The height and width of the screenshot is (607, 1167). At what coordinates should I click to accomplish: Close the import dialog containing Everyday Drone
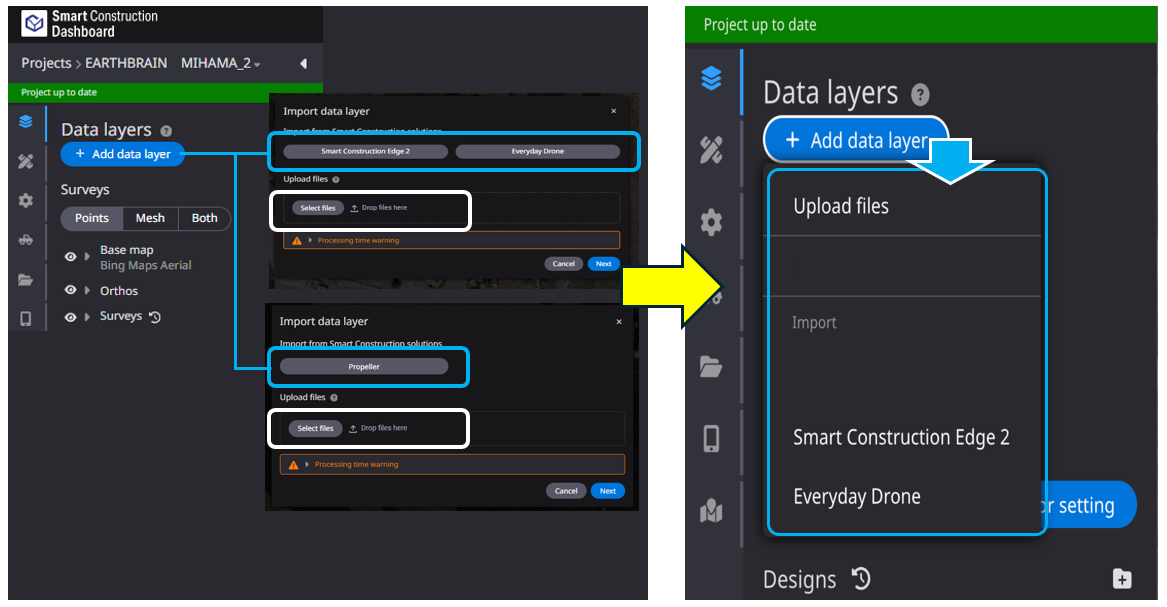tap(613, 111)
